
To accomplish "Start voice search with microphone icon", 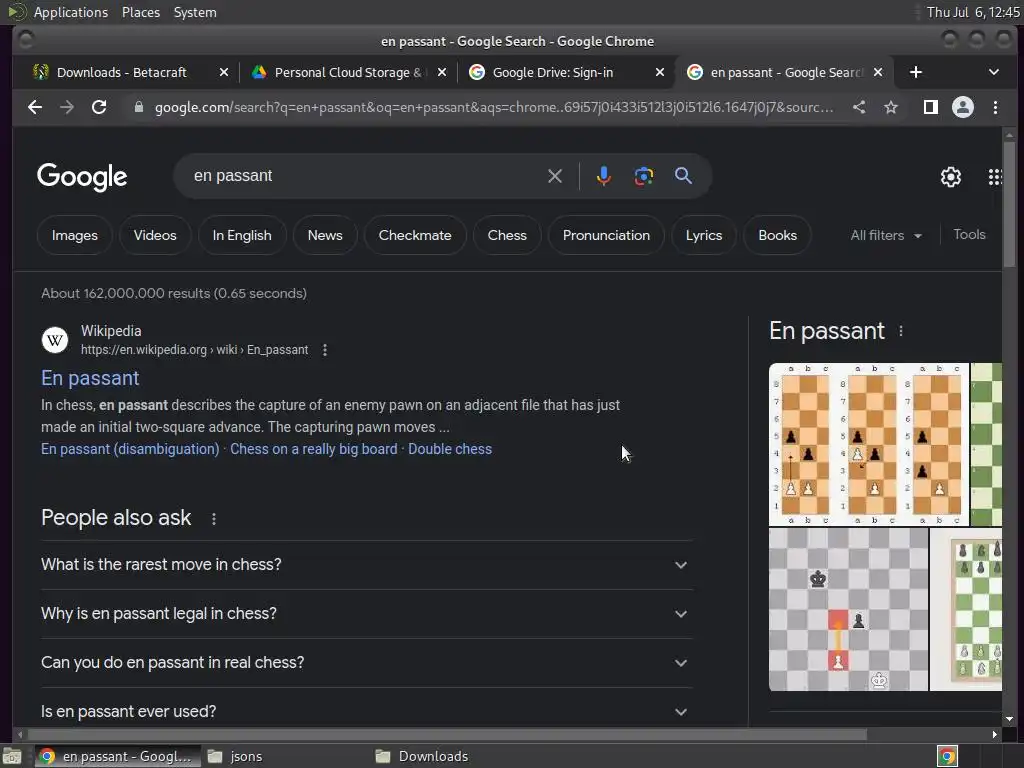I will [x=603, y=176].
